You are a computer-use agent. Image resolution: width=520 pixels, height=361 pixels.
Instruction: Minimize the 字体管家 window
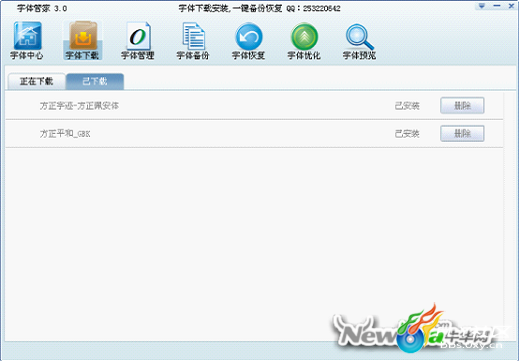(x=497, y=6)
